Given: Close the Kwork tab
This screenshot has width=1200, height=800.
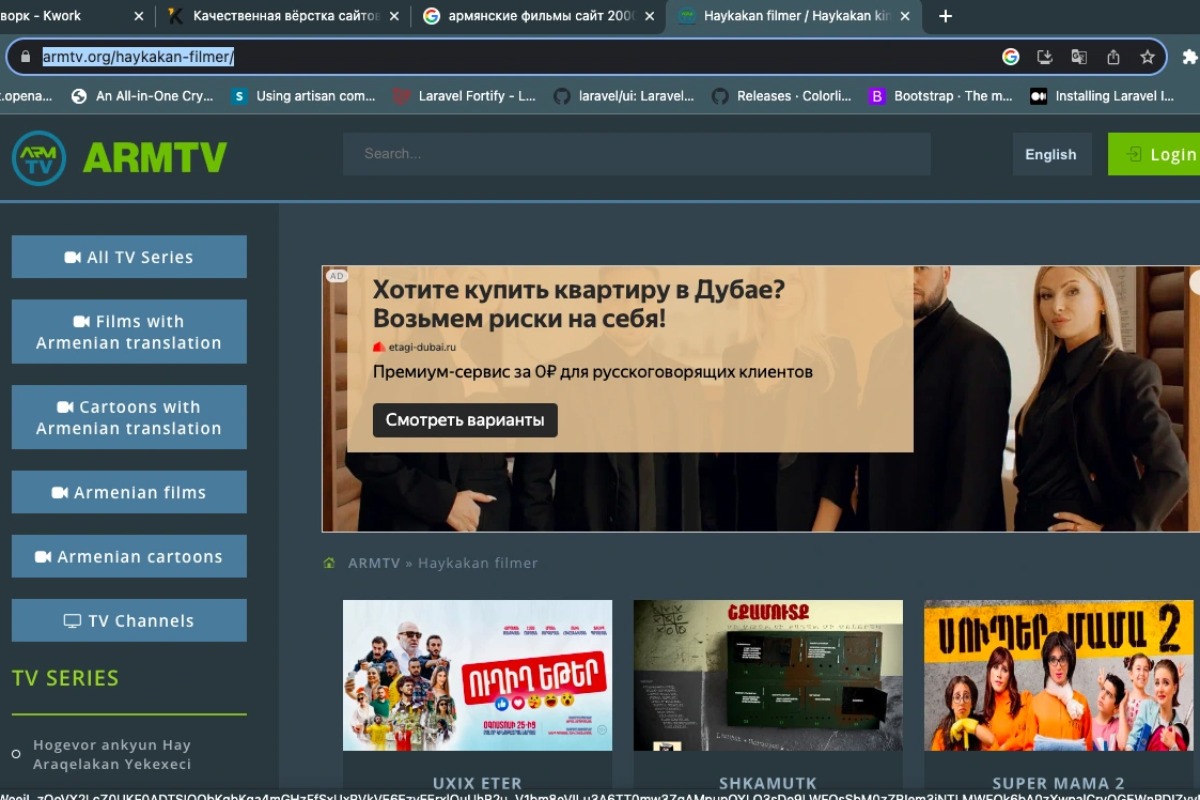Looking at the screenshot, I should coord(138,16).
